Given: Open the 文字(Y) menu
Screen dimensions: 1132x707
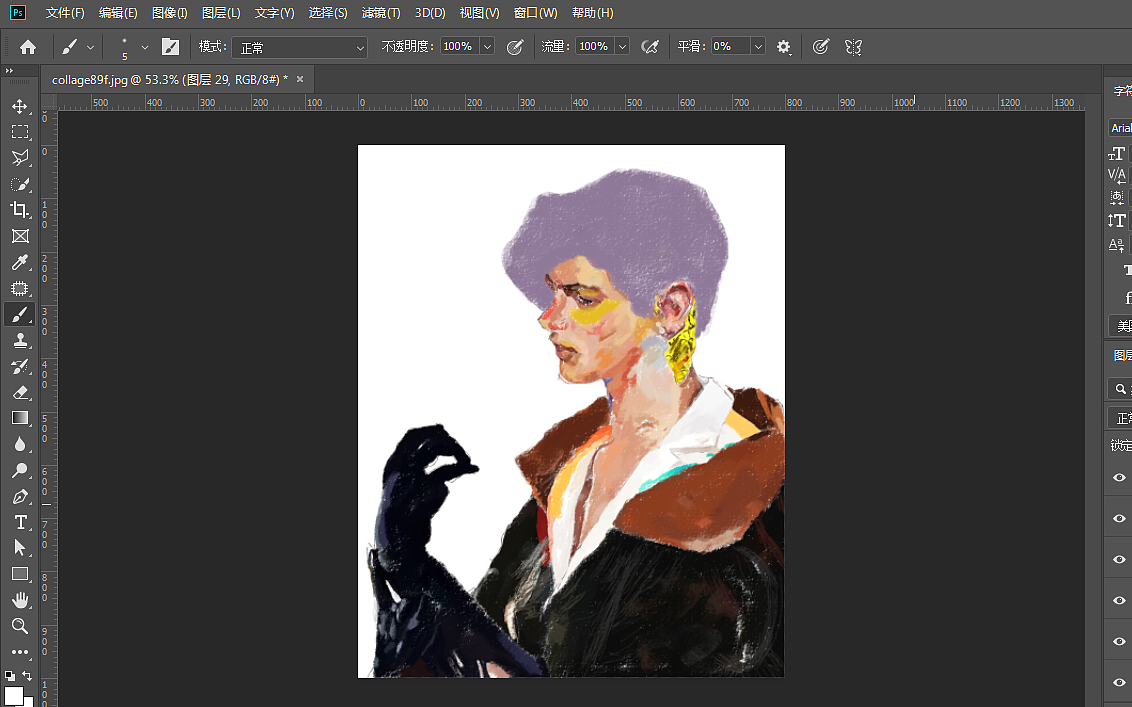Looking at the screenshot, I should pos(274,13).
